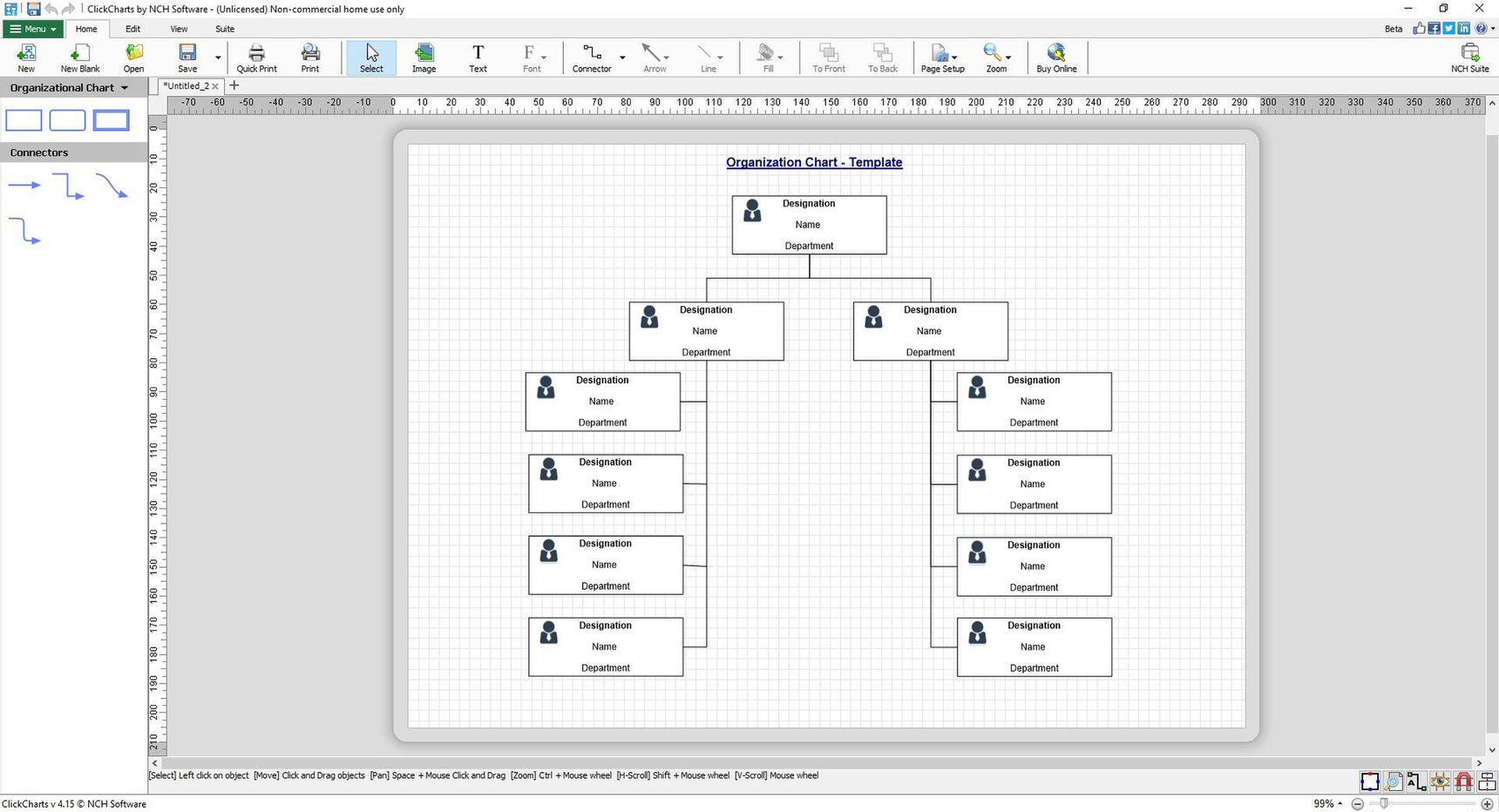The image size is (1499, 812).
Task: Click the thumbs-up like icon
Action: pyautogui.click(x=1419, y=29)
